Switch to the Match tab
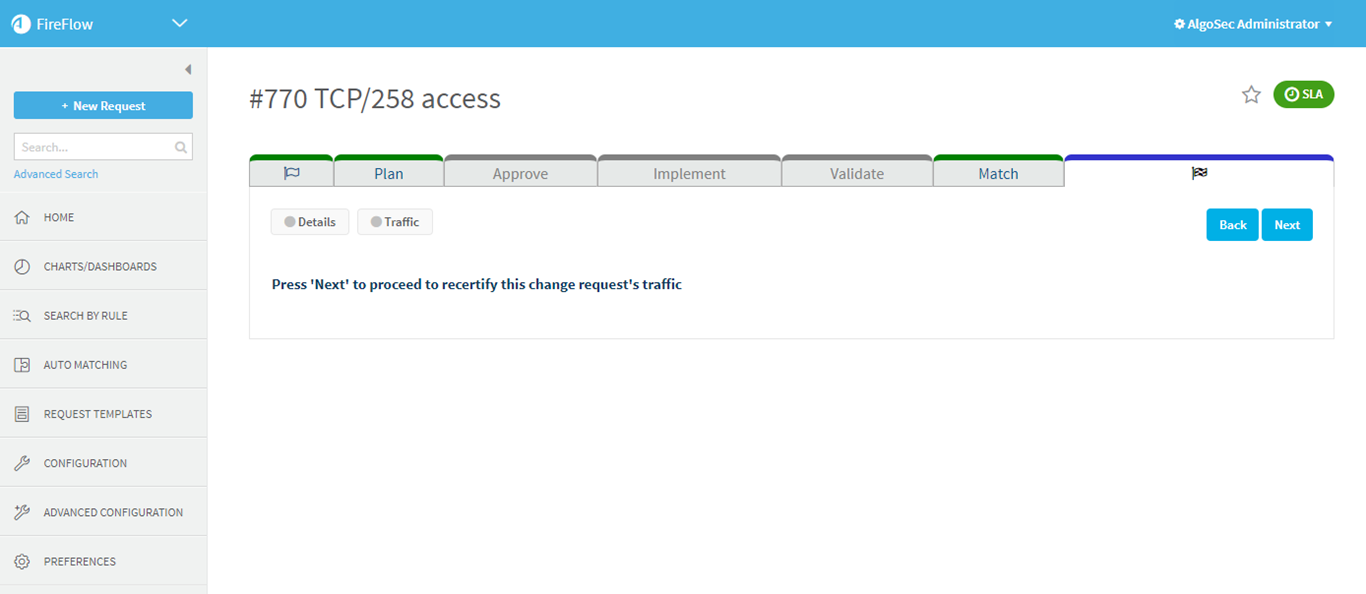The width and height of the screenshot is (1366, 594). click(x=997, y=174)
